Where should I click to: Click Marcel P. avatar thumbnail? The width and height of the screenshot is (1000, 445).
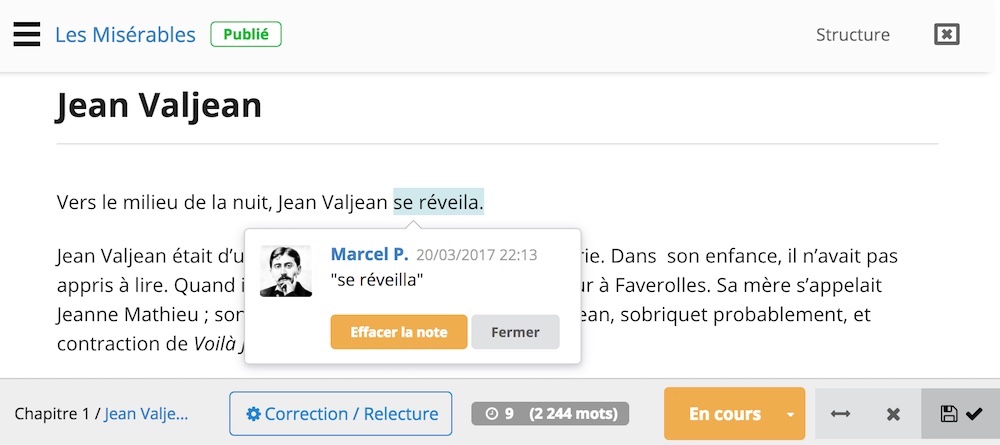286,271
